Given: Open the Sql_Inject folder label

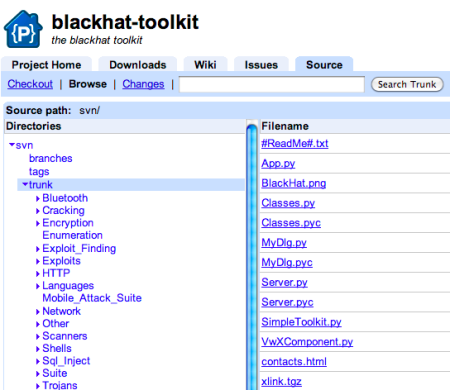Looking at the screenshot, I should pos(66,361).
